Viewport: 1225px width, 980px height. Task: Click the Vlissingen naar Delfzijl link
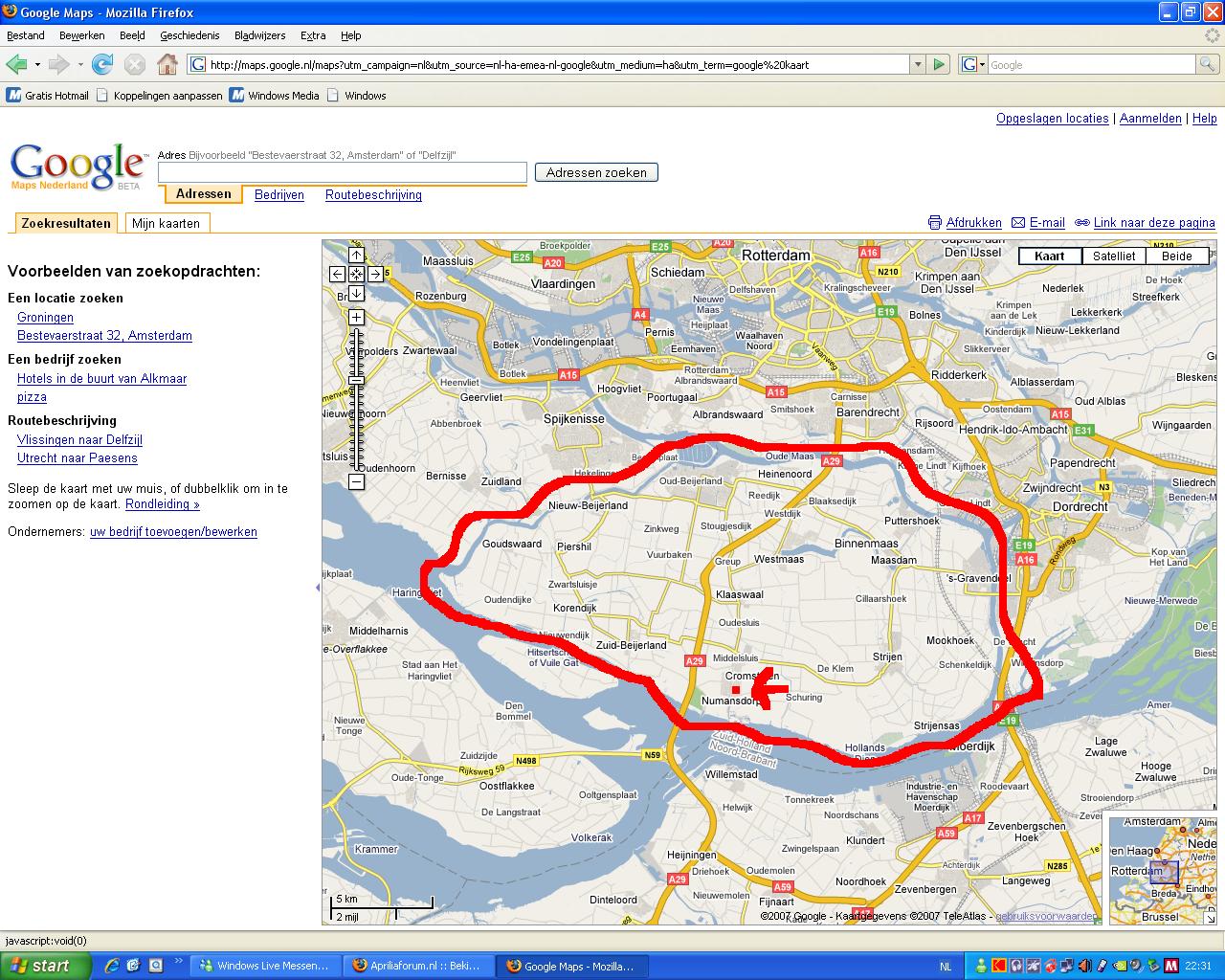point(79,440)
